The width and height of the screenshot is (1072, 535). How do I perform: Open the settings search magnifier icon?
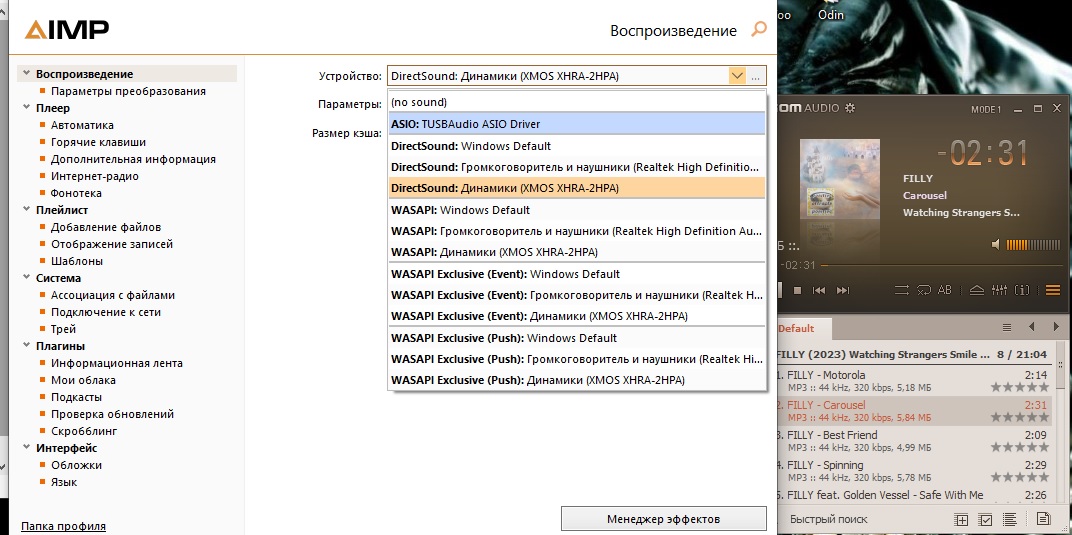tap(759, 30)
